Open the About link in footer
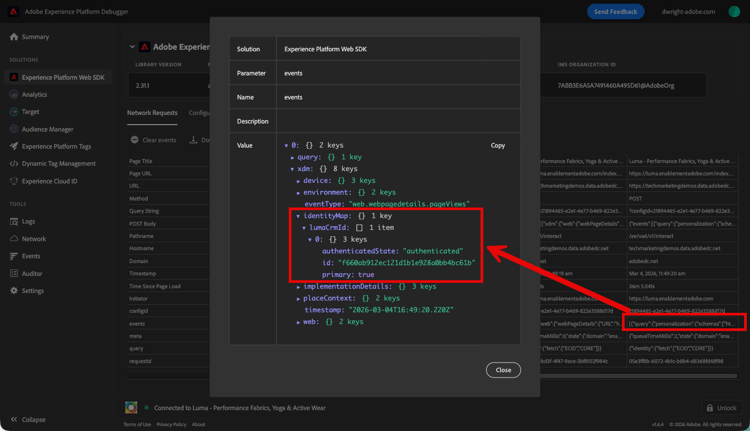 tap(199, 424)
